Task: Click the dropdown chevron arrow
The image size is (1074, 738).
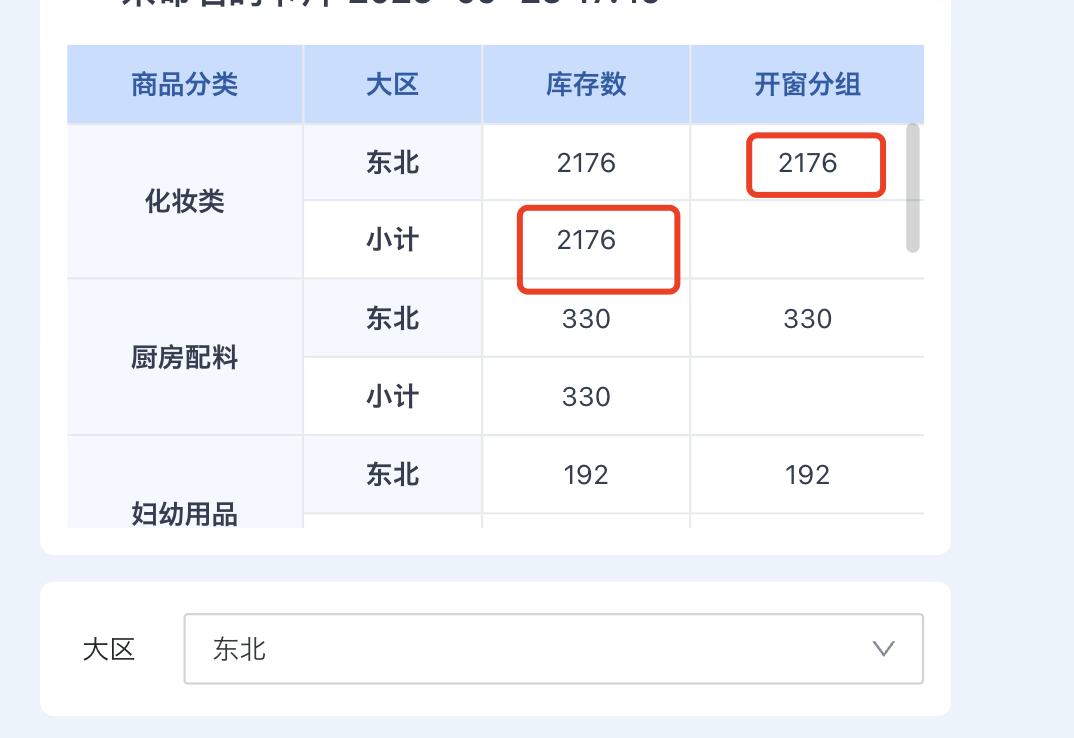Action: tap(882, 648)
